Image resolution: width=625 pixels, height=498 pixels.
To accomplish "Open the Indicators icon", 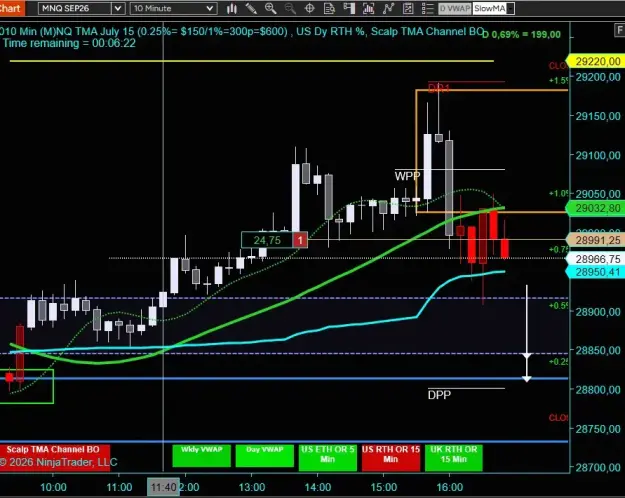I will pyautogui.click(x=388, y=8).
